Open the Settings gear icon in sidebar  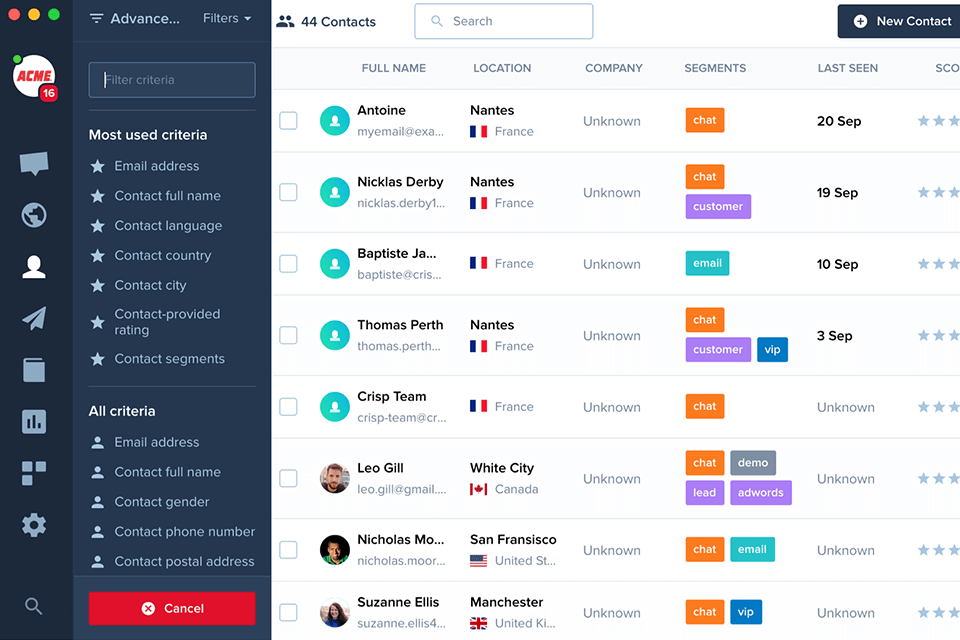click(x=34, y=525)
